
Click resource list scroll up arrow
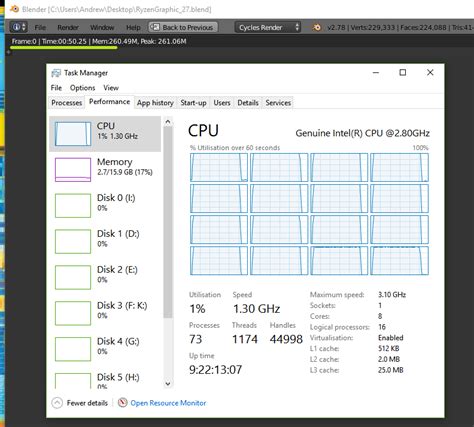(x=168, y=122)
